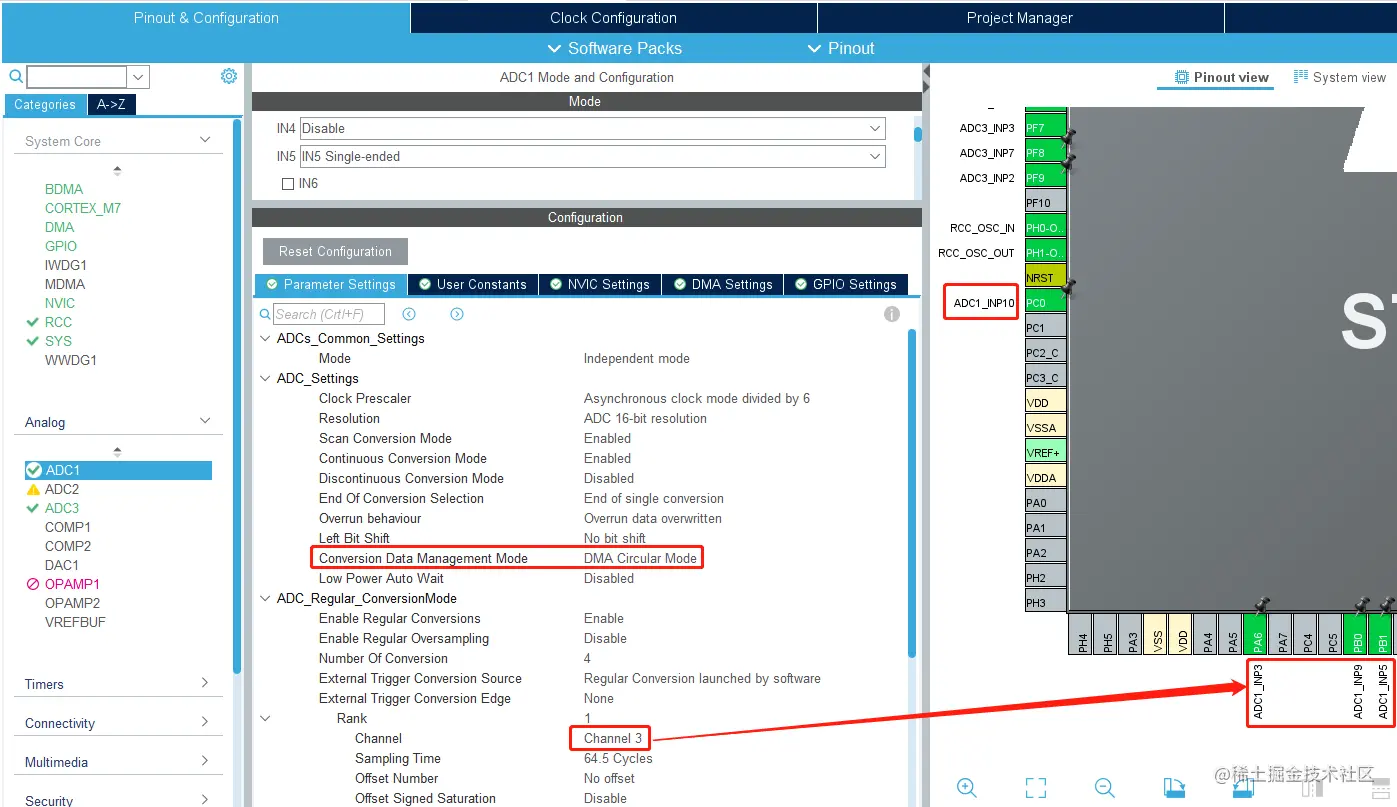The width and height of the screenshot is (1397, 807).
Task: Select the Parameter Settings tab
Action: click(331, 285)
